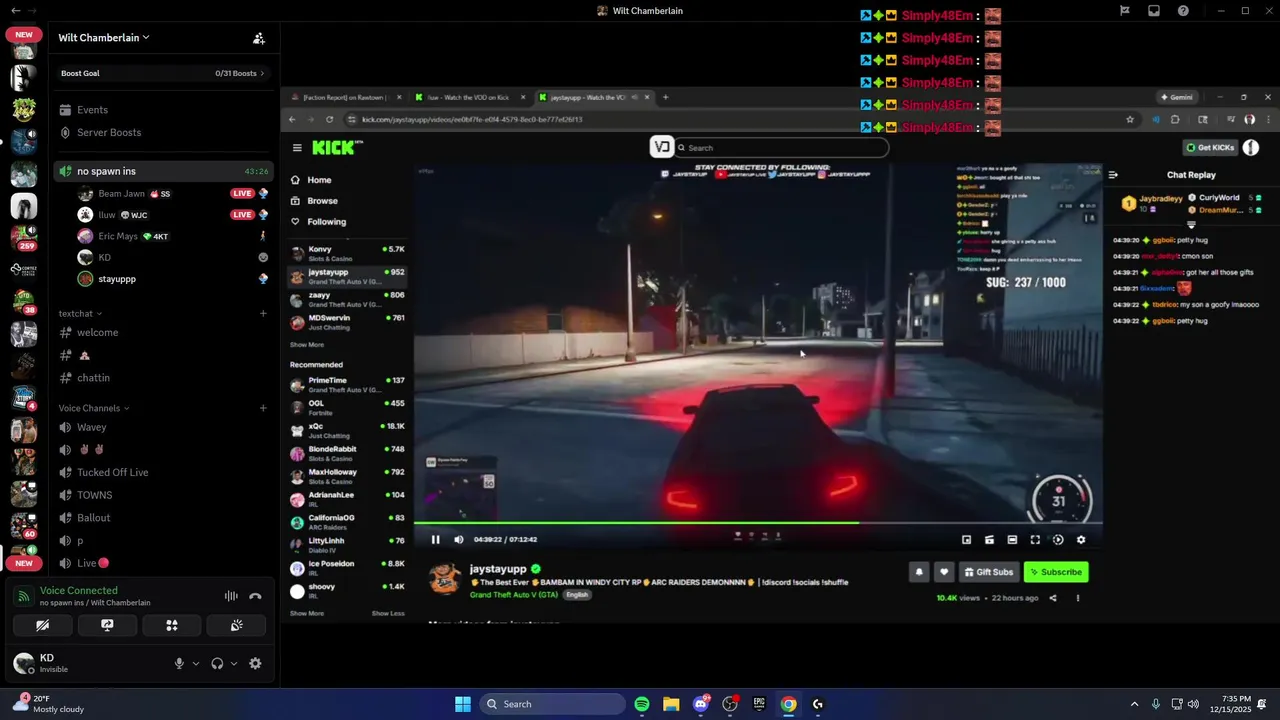This screenshot has height=720, width=1280.
Task: Click stayuppp in voice member list
Action: (x=117, y=279)
